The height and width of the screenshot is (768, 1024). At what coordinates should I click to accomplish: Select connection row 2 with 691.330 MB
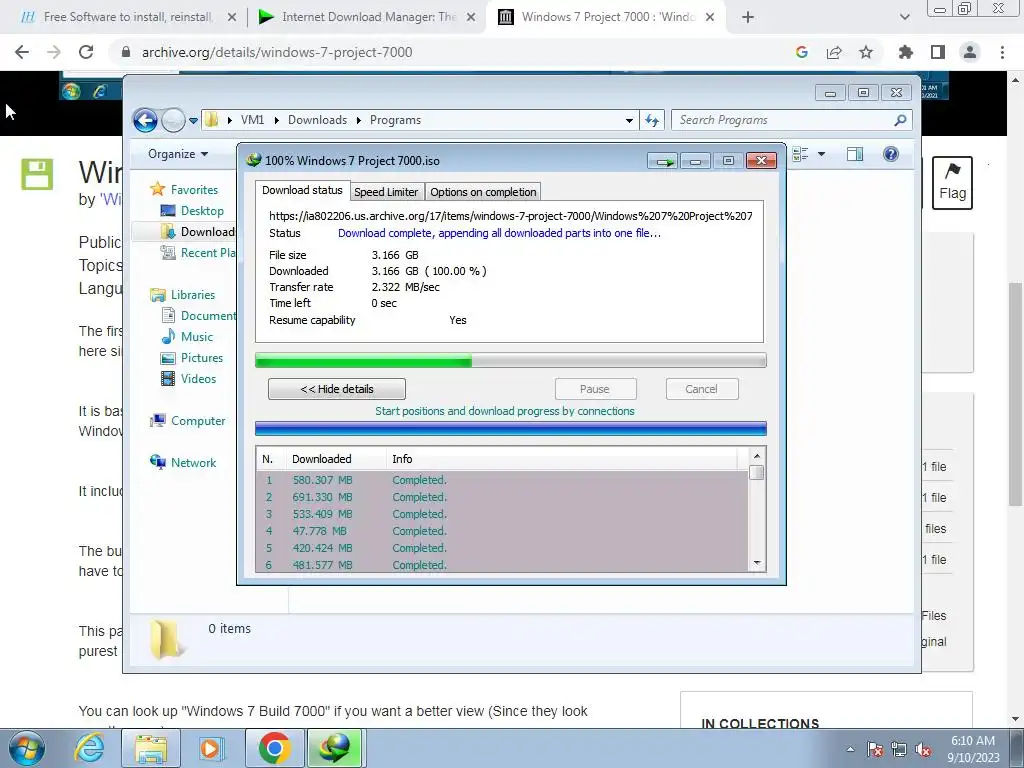(x=502, y=497)
